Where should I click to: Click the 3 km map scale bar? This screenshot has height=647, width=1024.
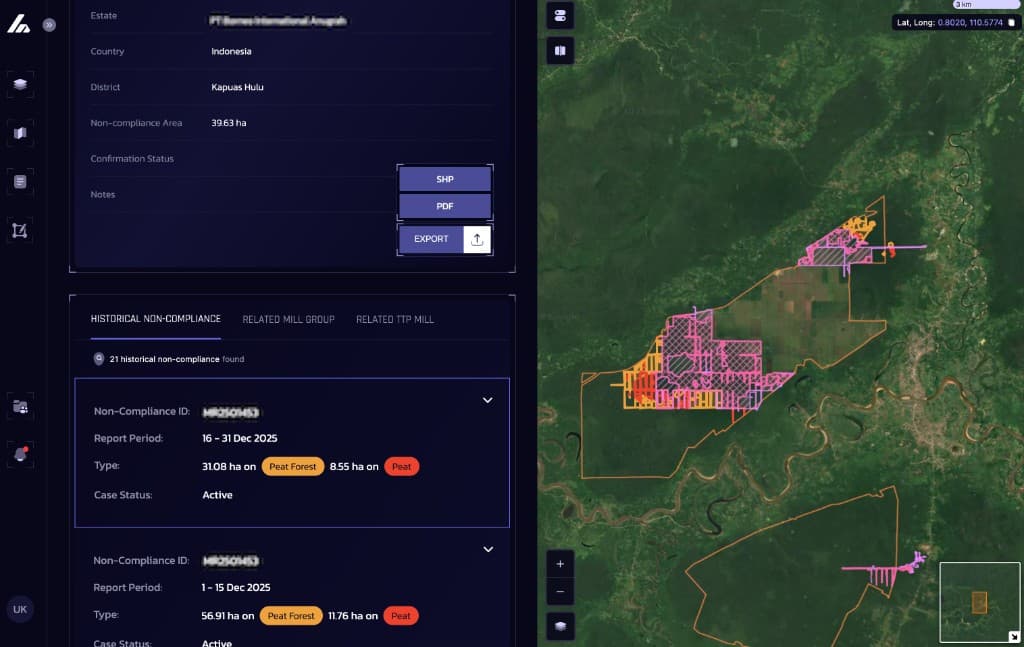986,4
